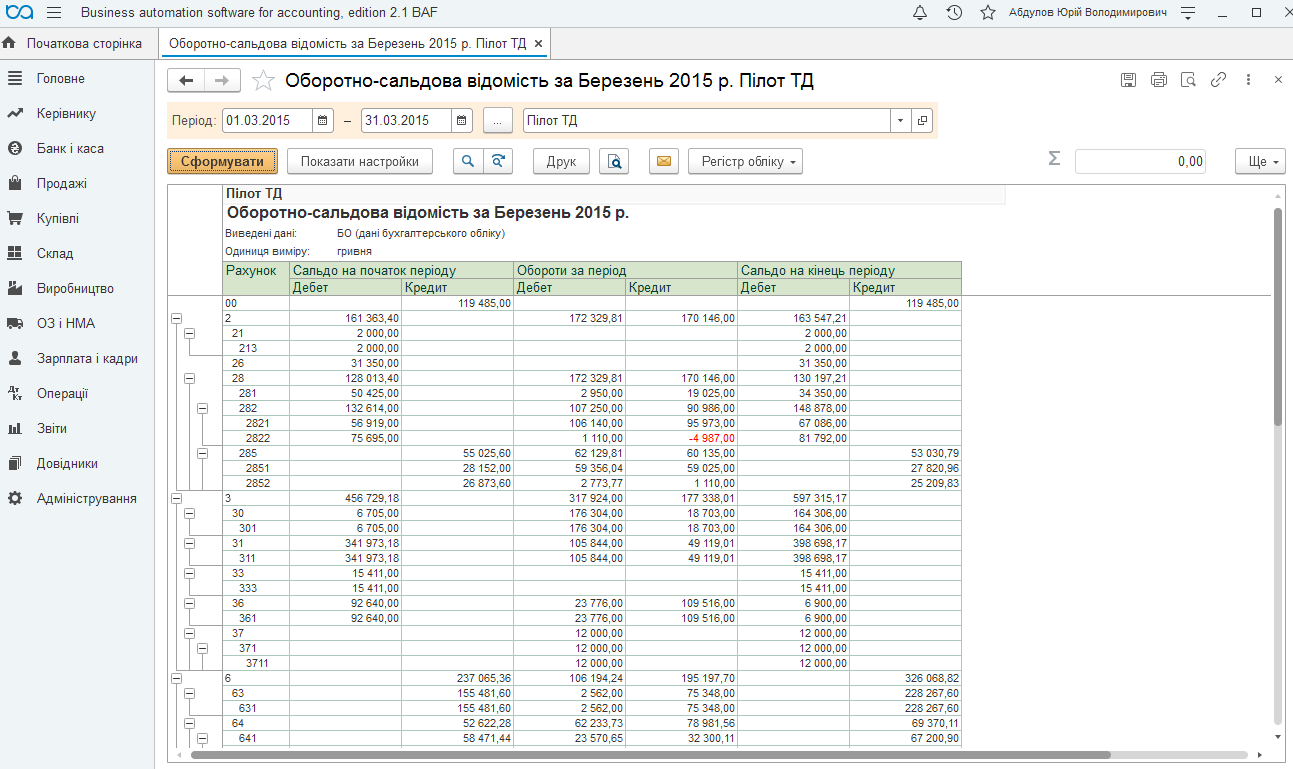1293x769 pixels.
Task: Open print preview icon at top right
Action: pos(1188,80)
